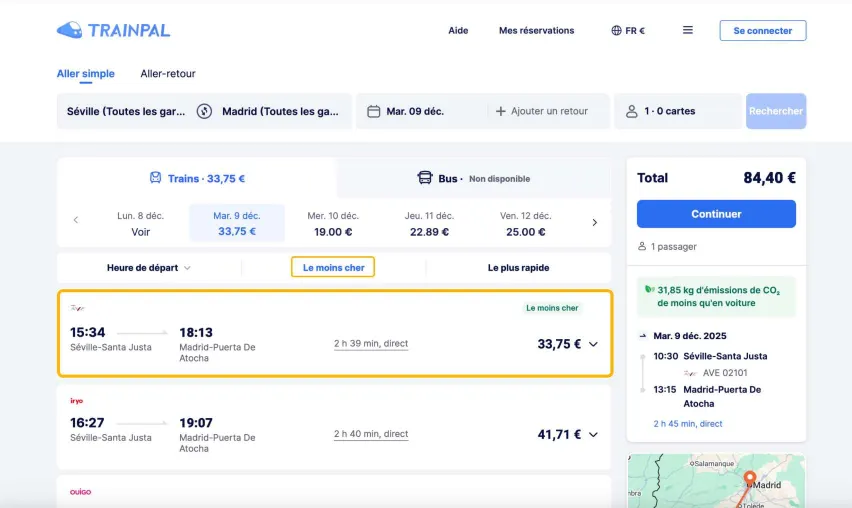This screenshot has height=508, width=852.
Task: Click 10:30 Séville-Santa Justa departure text
Action: click(710, 356)
